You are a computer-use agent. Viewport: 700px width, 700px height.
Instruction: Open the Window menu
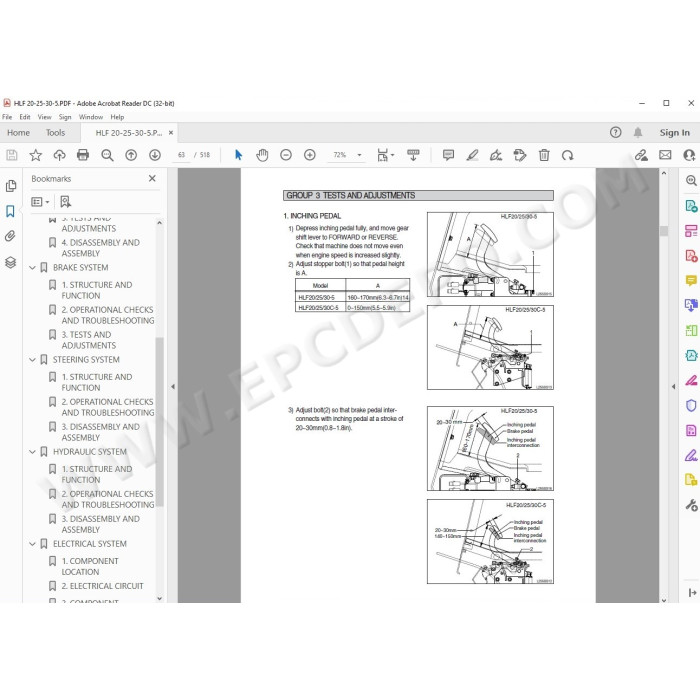point(91,117)
